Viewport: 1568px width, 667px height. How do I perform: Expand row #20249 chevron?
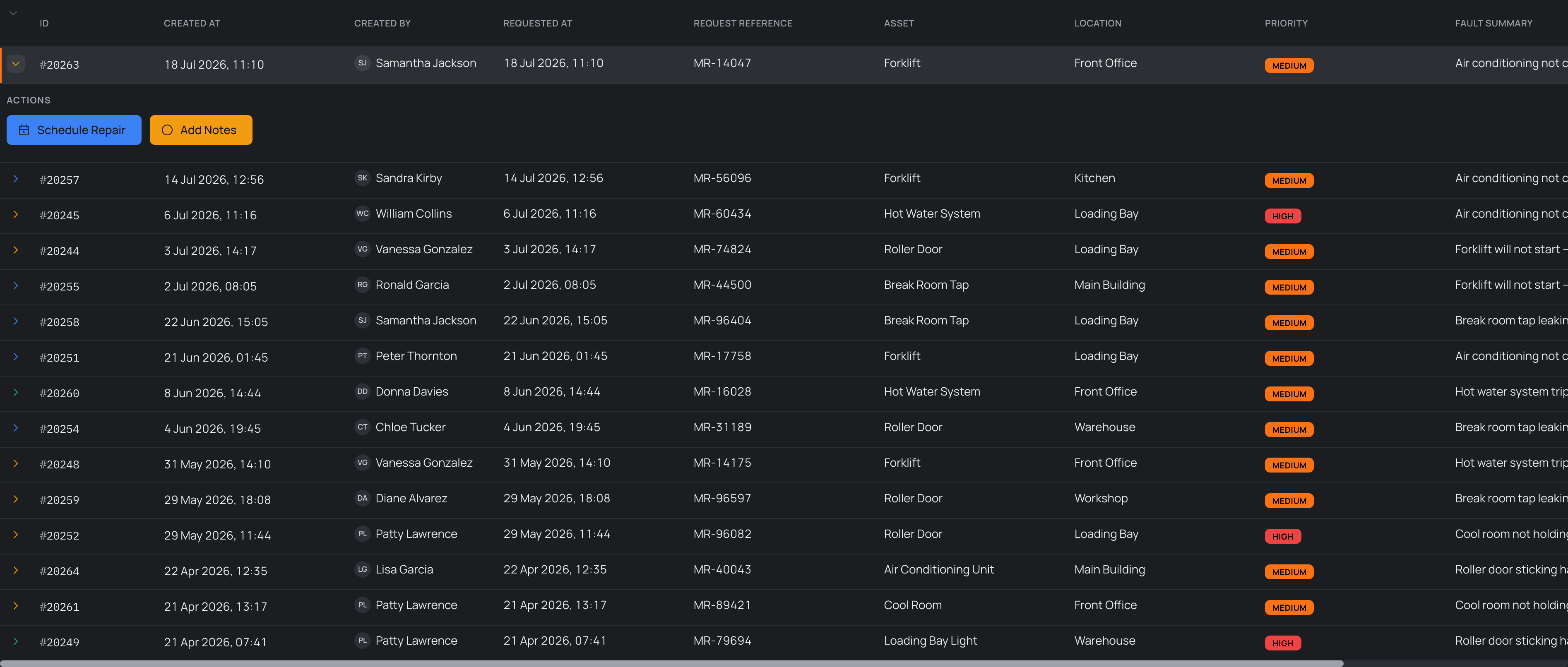click(x=16, y=641)
